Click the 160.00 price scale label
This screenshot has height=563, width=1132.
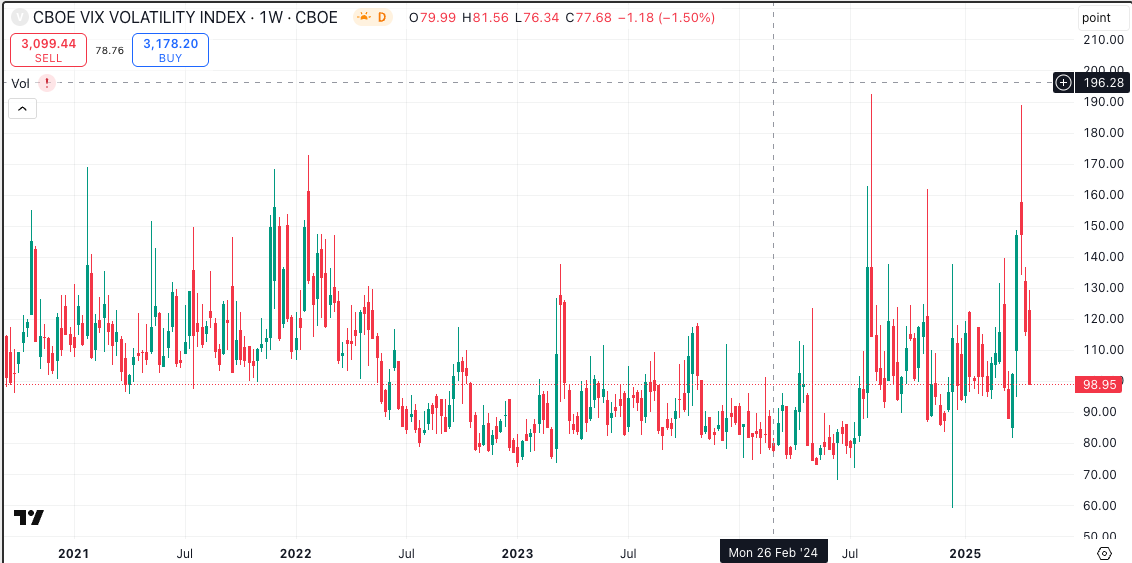pyautogui.click(x=1102, y=195)
